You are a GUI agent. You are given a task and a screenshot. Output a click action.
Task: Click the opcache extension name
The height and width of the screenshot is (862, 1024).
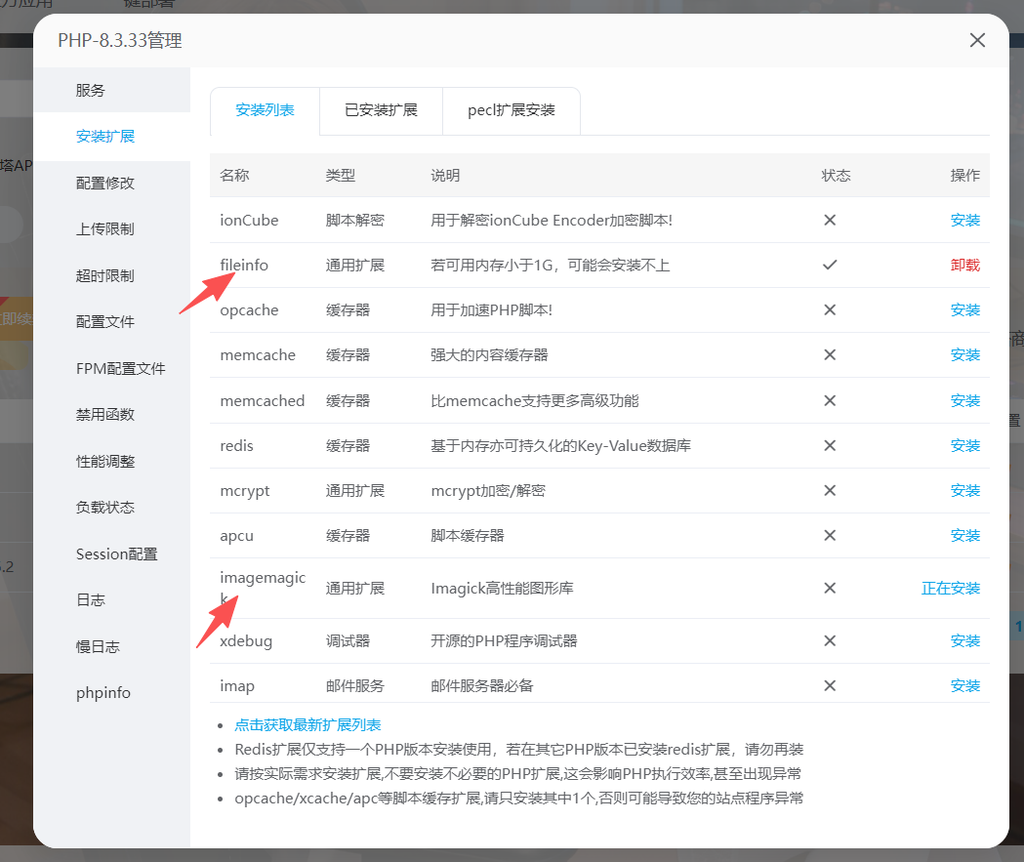point(249,311)
